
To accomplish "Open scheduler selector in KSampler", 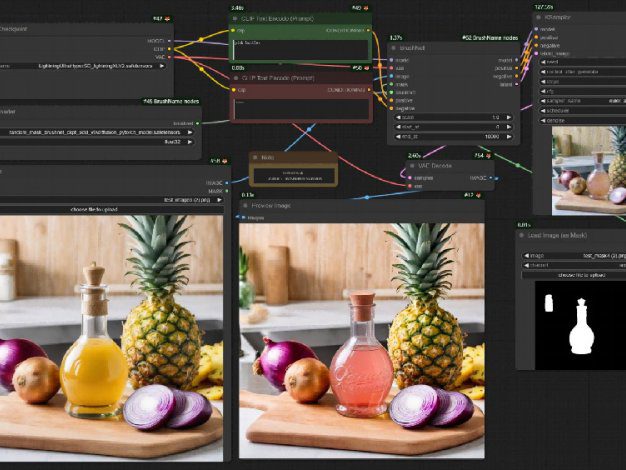I will [x=584, y=111].
